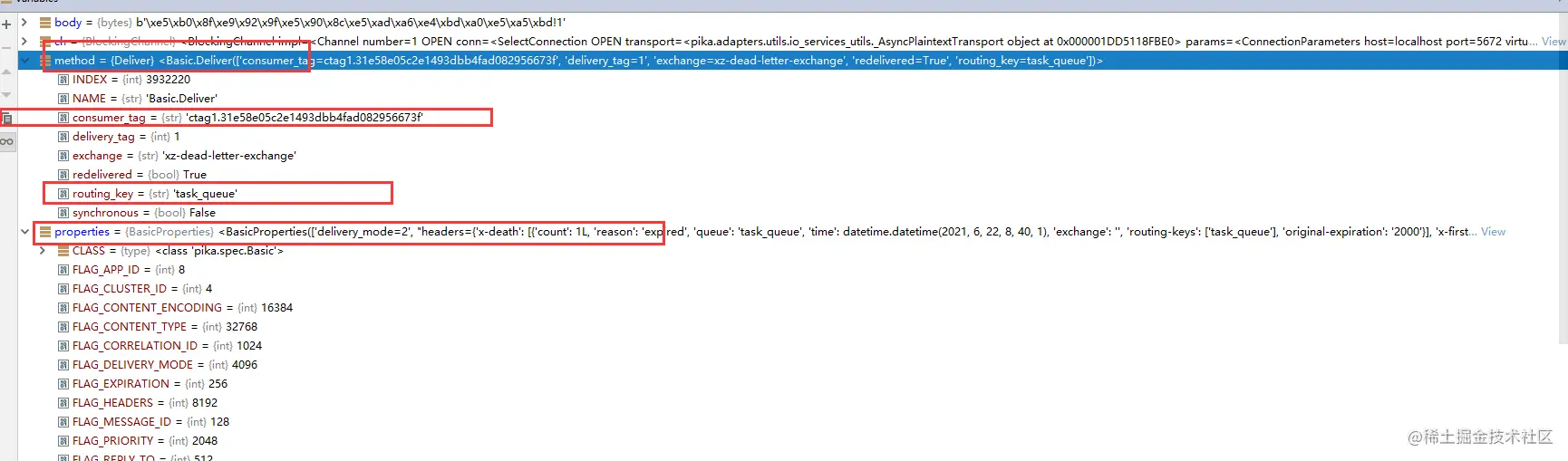The image size is (1568, 461).
Task: Open View link for ch variable
Action: 1553,42
